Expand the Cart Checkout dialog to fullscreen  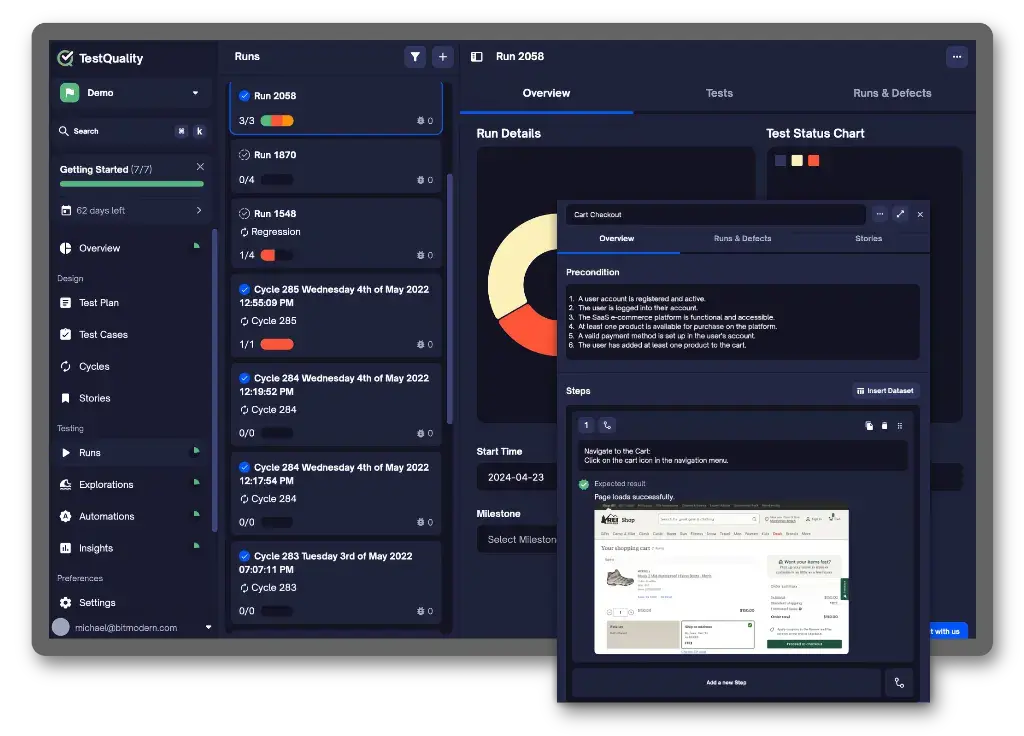[900, 213]
